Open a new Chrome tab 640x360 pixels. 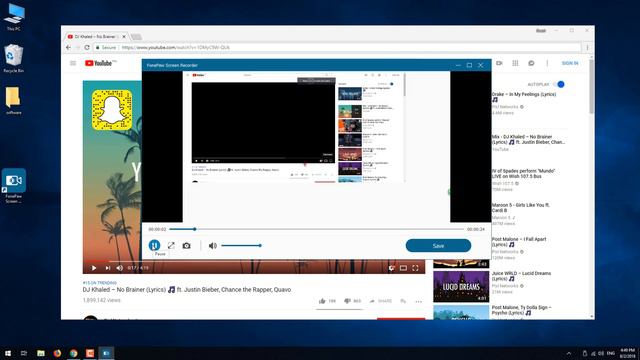pos(136,37)
